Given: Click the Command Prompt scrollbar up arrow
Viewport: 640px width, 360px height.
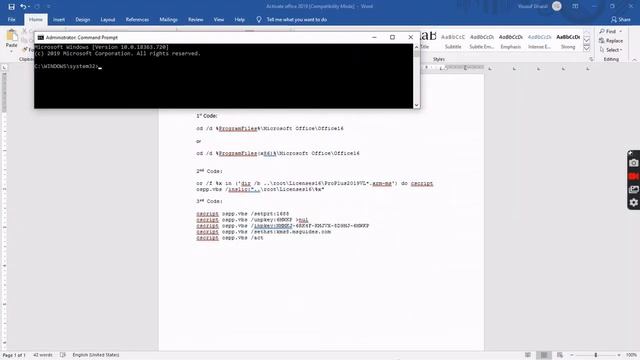Looking at the screenshot, I should click(416, 47).
